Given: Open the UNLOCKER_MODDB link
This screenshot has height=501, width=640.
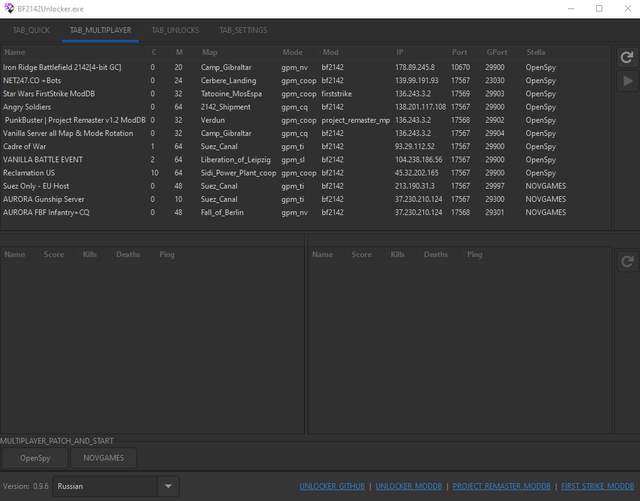Looking at the screenshot, I should (x=409, y=486).
